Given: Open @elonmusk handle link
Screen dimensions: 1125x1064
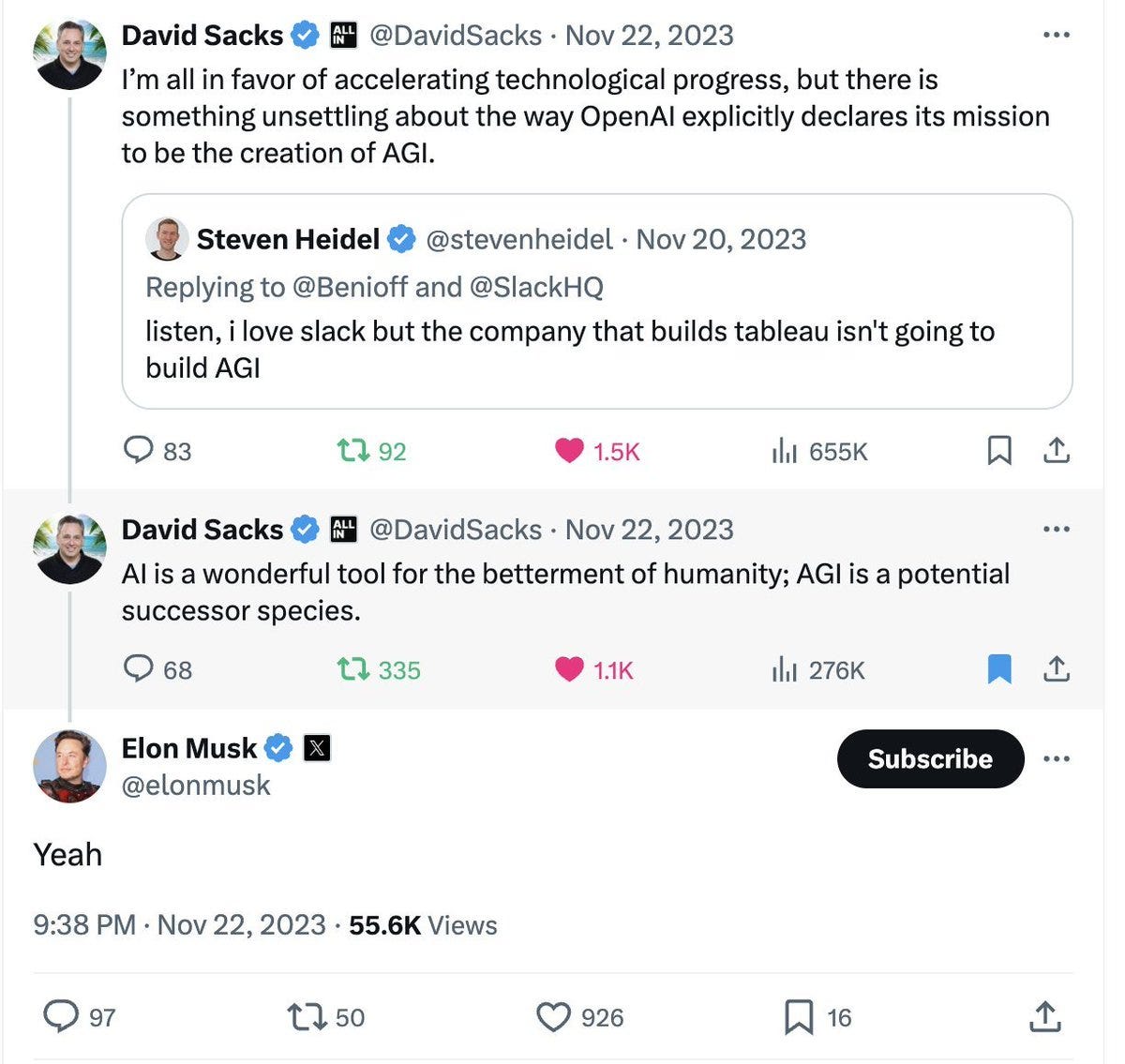Looking at the screenshot, I should (x=196, y=785).
